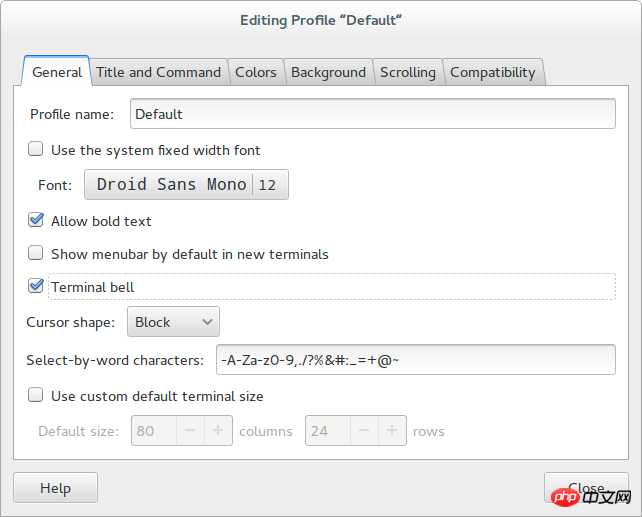Open the Background tab
This screenshot has height=517, width=642.
[x=328, y=72]
